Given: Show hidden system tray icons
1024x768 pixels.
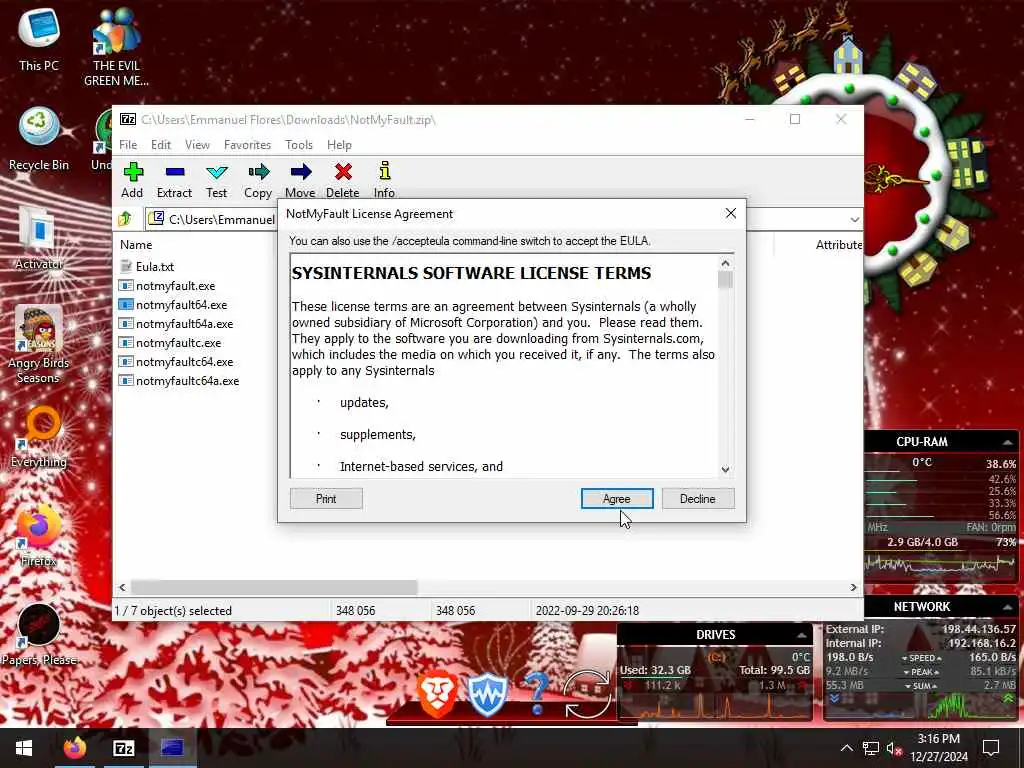Looking at the screenshot, I should tap(846, 748).
